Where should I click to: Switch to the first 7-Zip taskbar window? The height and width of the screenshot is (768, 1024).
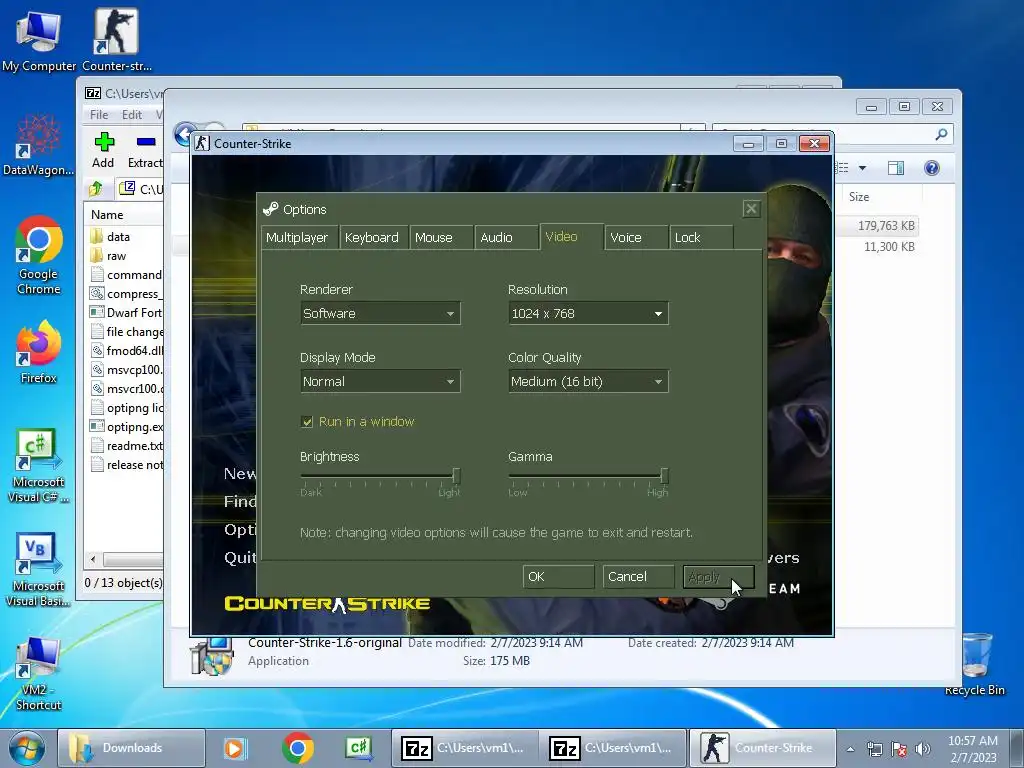(464, 748)
